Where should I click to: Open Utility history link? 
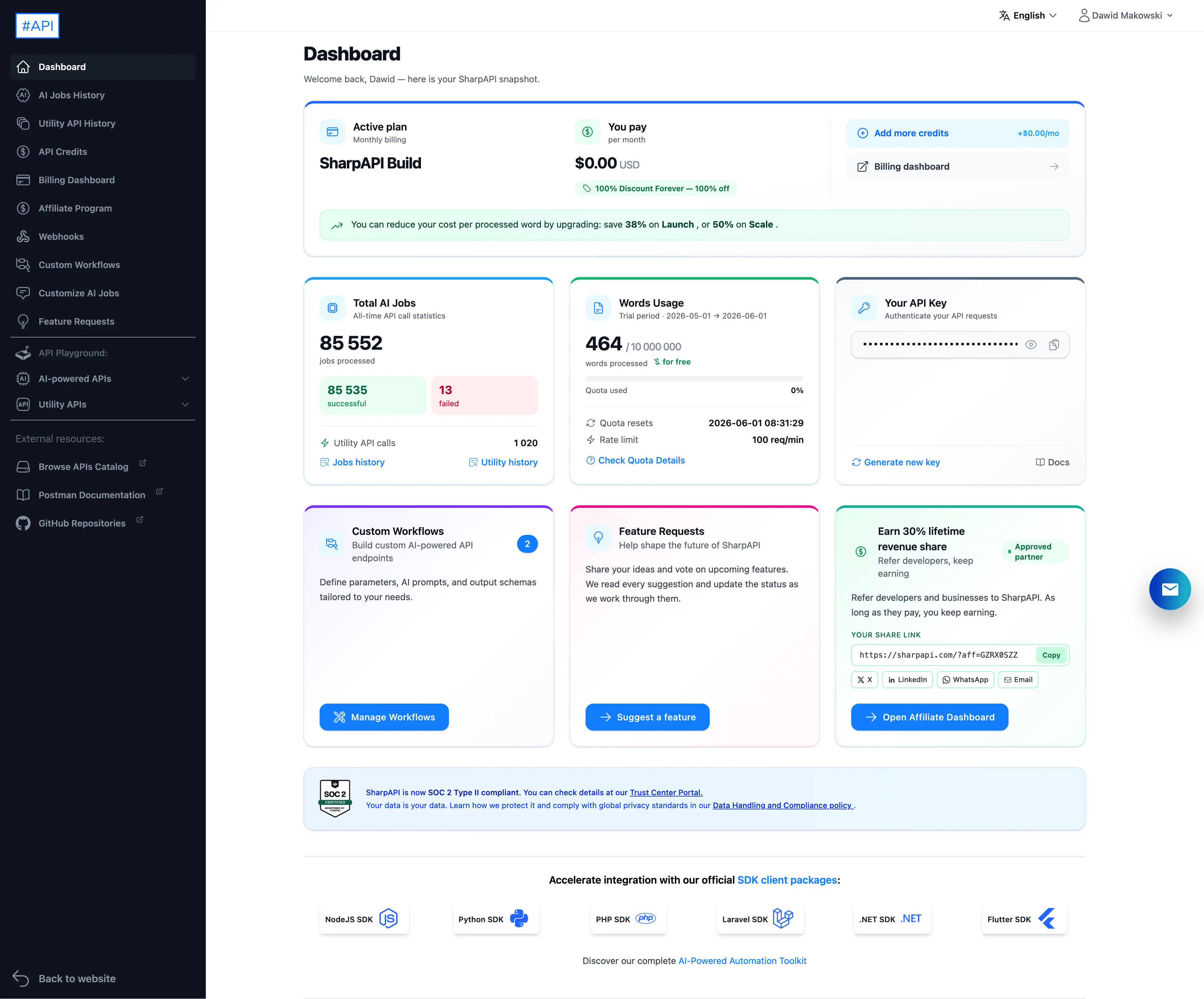click(x=503, y=463)
